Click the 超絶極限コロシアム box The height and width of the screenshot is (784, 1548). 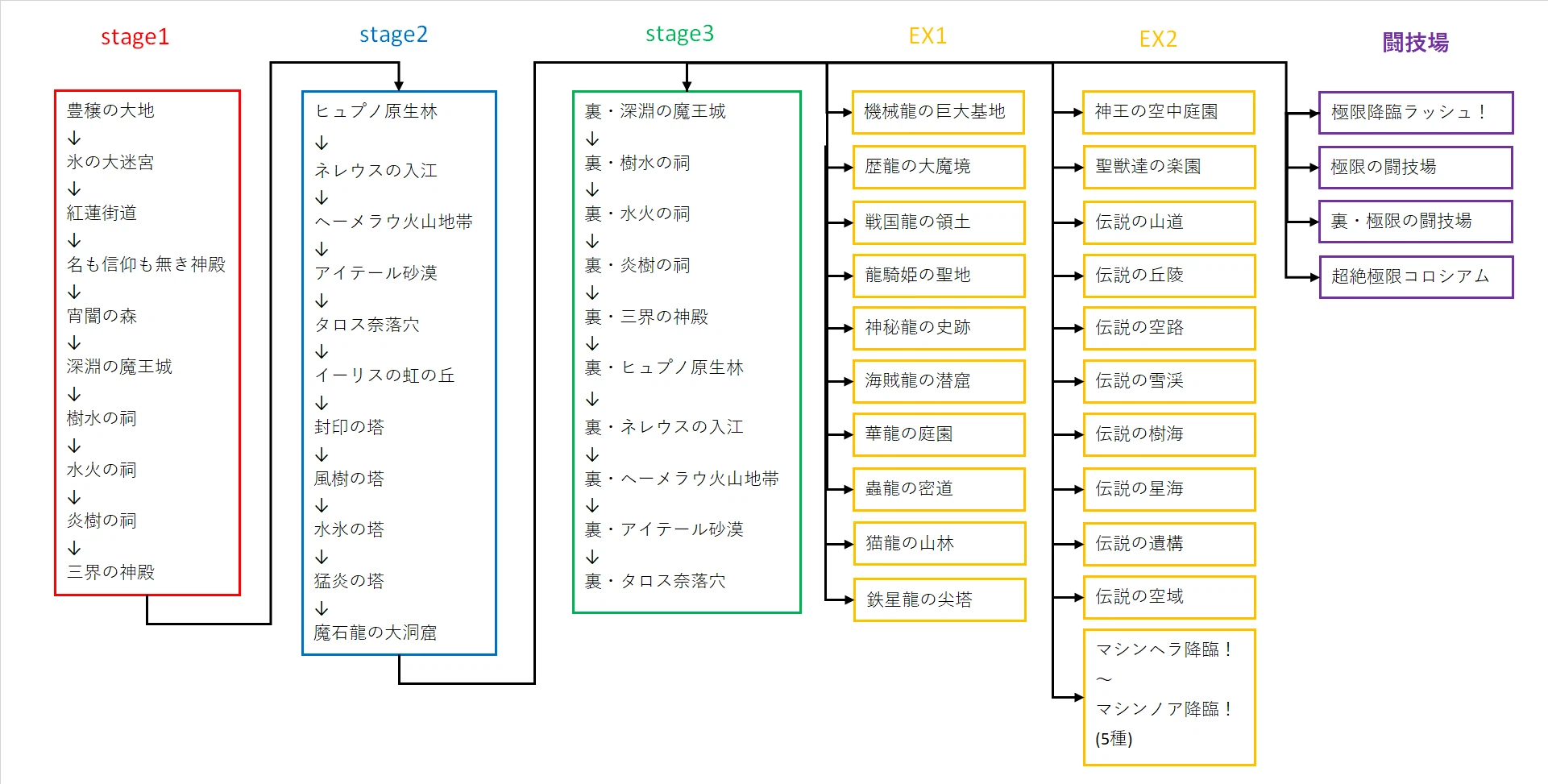tap(1416, 277)
